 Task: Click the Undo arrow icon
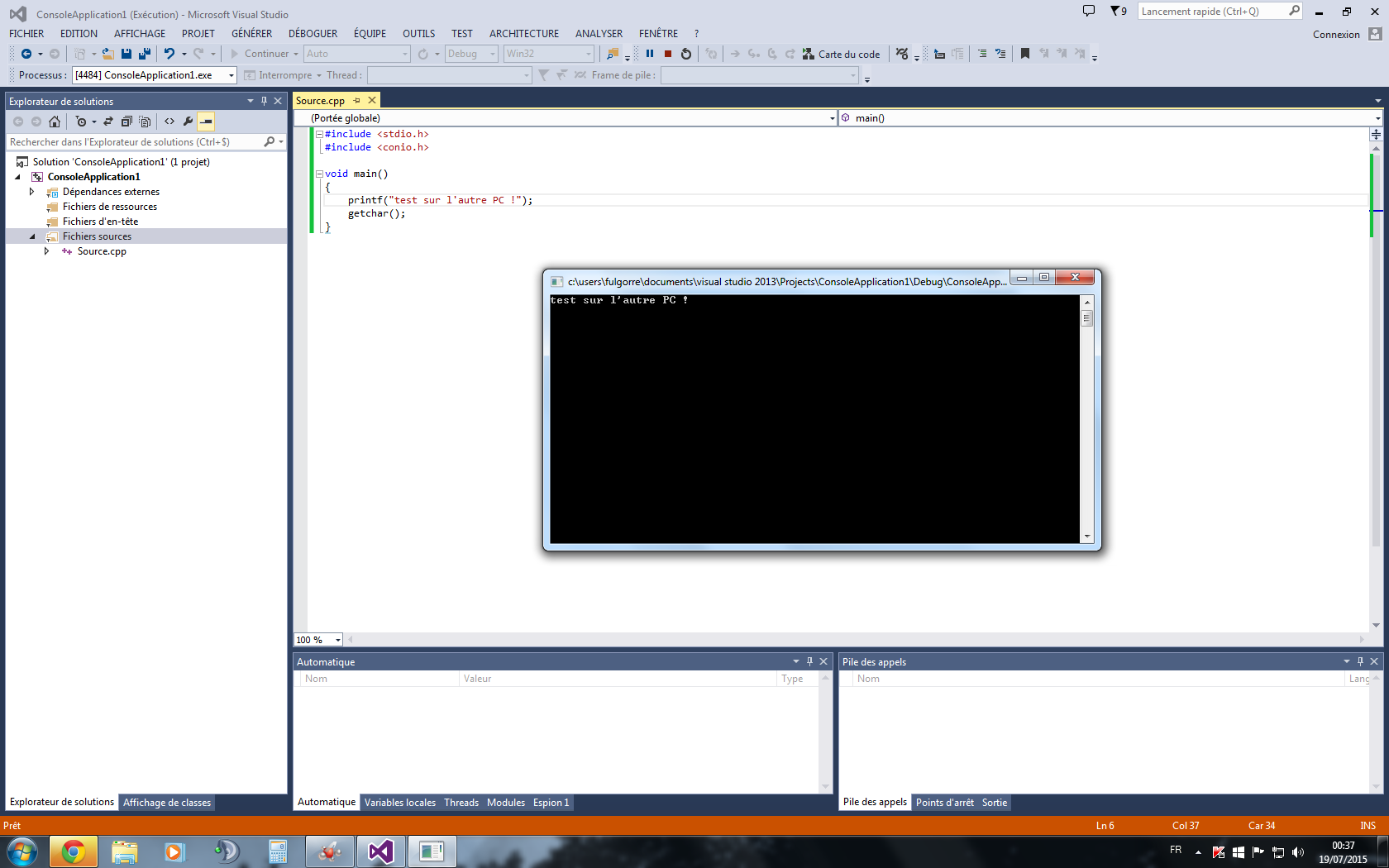coord(169,54)
